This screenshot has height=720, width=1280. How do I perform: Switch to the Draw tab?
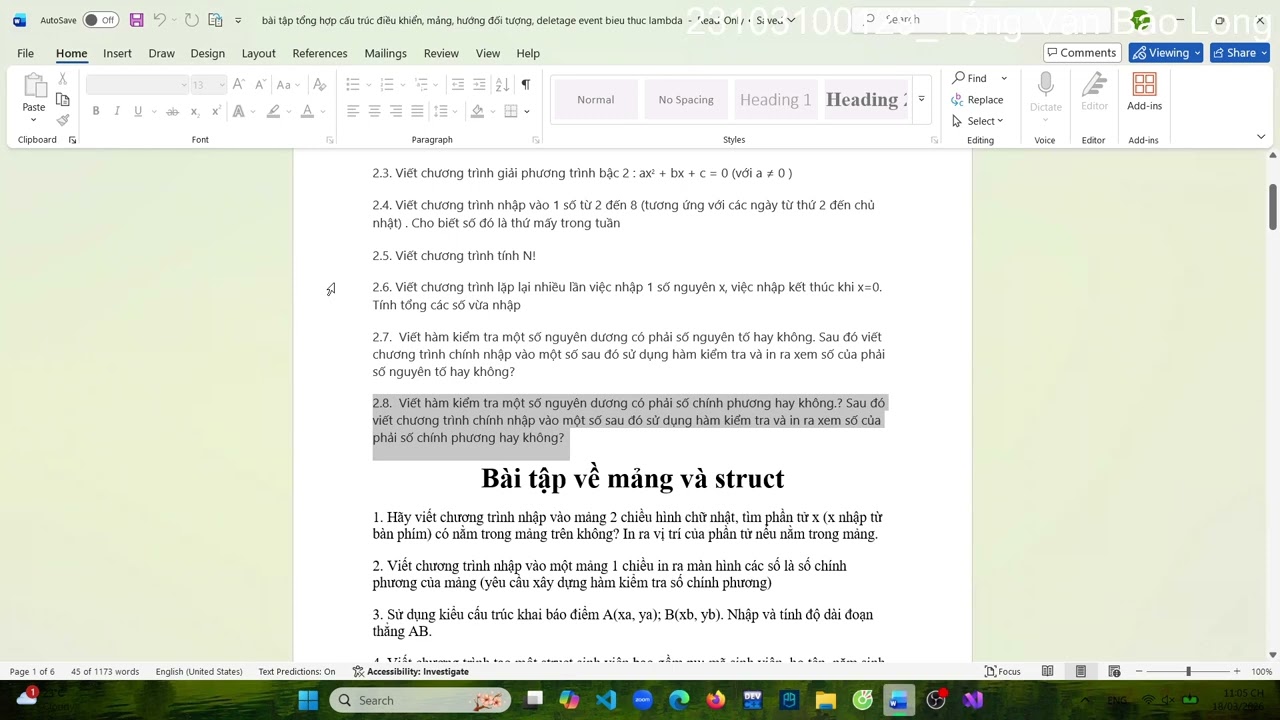click(161, 53)
